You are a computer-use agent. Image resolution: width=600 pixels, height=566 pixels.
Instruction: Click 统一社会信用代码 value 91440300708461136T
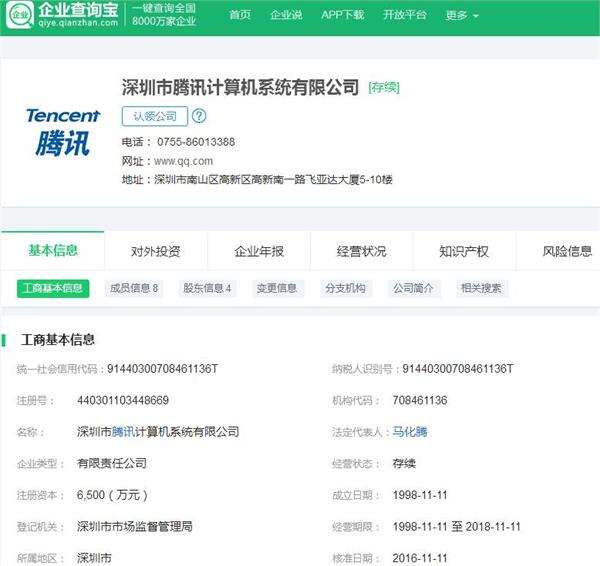click(x=163, y=369)
